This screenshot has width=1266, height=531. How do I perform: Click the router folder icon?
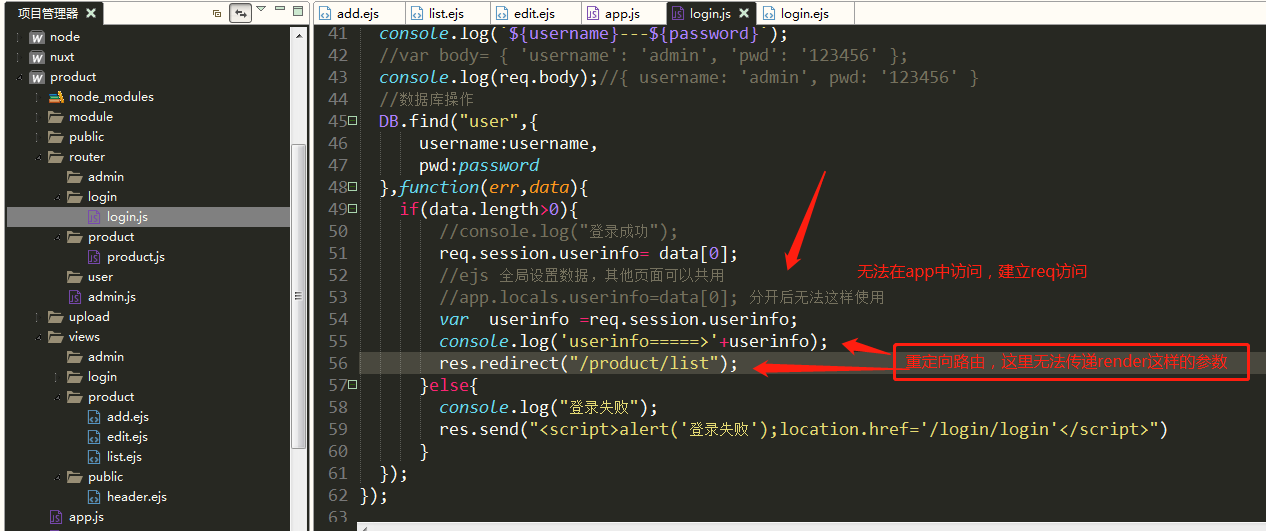pos(56,157)
